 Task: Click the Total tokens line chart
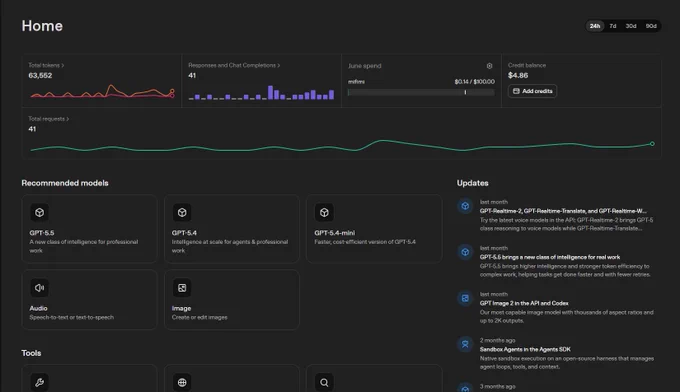tap(102, 91)
